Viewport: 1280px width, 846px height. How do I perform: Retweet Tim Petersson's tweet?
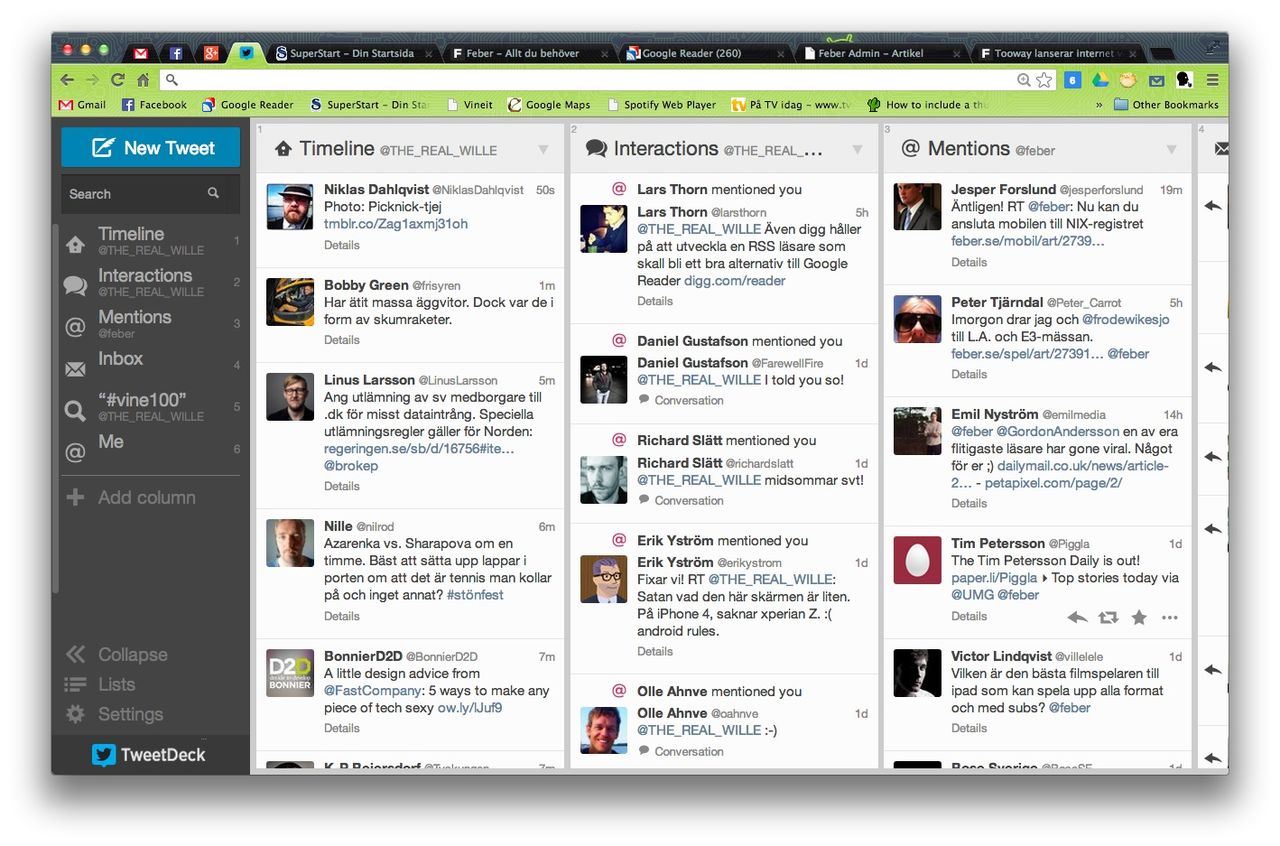pyautogui.click(x=1108, y=618)
